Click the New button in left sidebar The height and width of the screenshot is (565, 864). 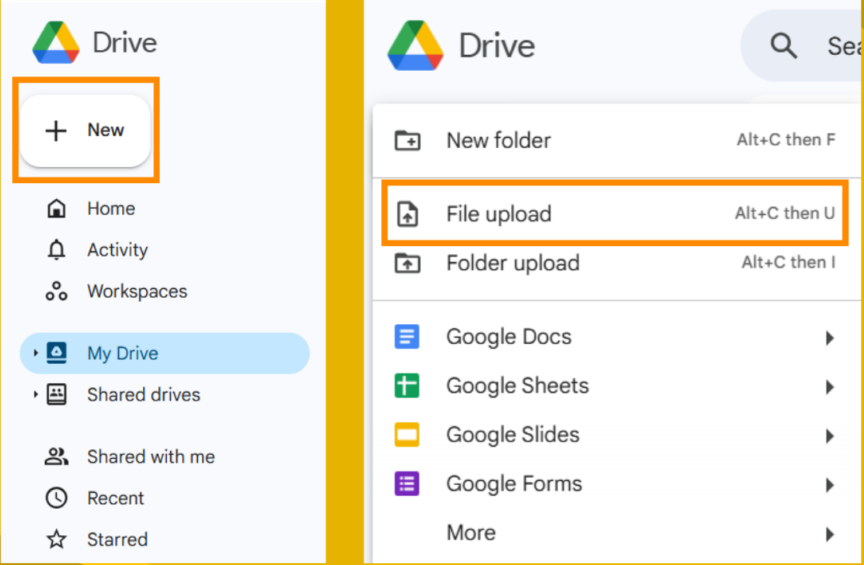pos(85,131)
